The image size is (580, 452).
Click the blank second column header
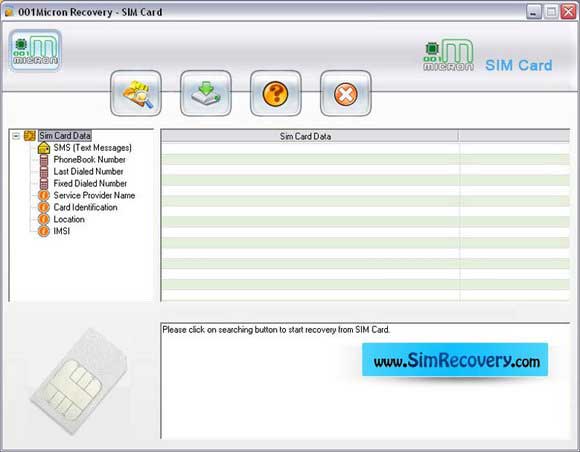tap(514, 136)
